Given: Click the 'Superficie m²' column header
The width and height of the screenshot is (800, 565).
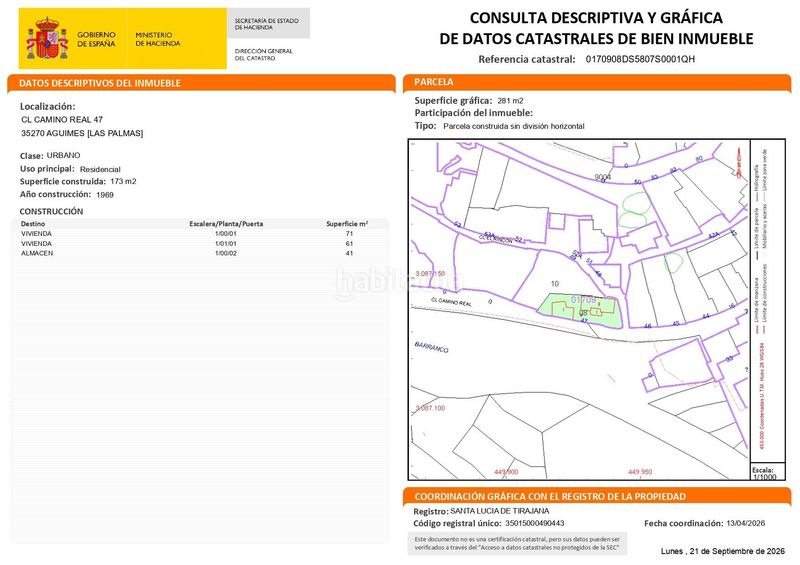Looking at the screenshot, I should [347, 224].
